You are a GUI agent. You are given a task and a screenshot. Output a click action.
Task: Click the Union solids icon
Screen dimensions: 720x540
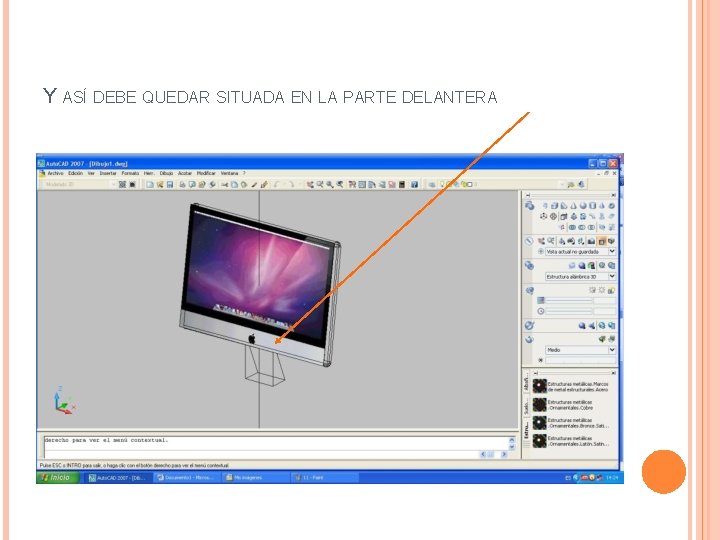(x=572, y=227)
